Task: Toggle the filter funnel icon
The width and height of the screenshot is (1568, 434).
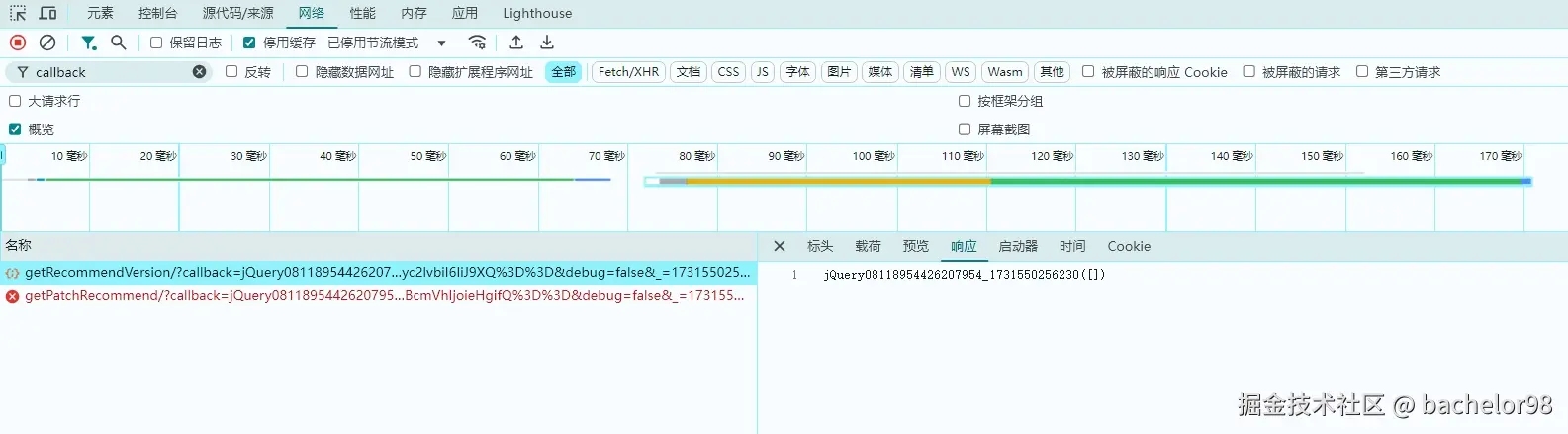Action: click(89, 43)
